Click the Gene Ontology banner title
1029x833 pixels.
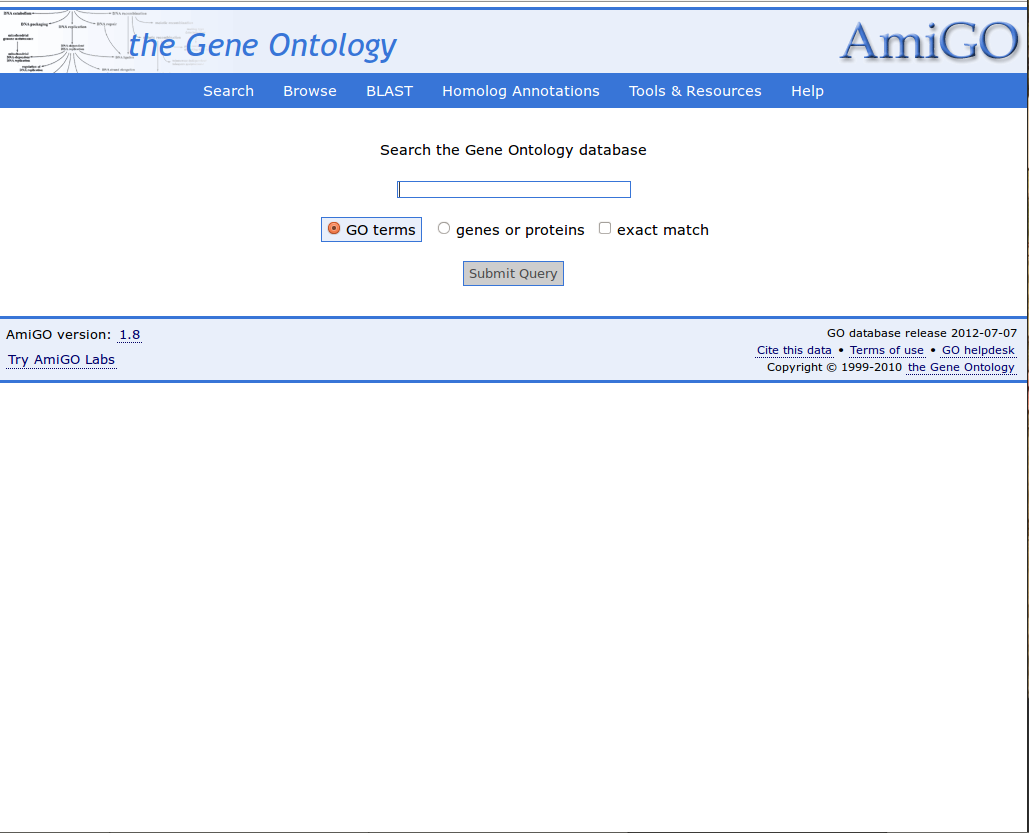coord(263,45)
